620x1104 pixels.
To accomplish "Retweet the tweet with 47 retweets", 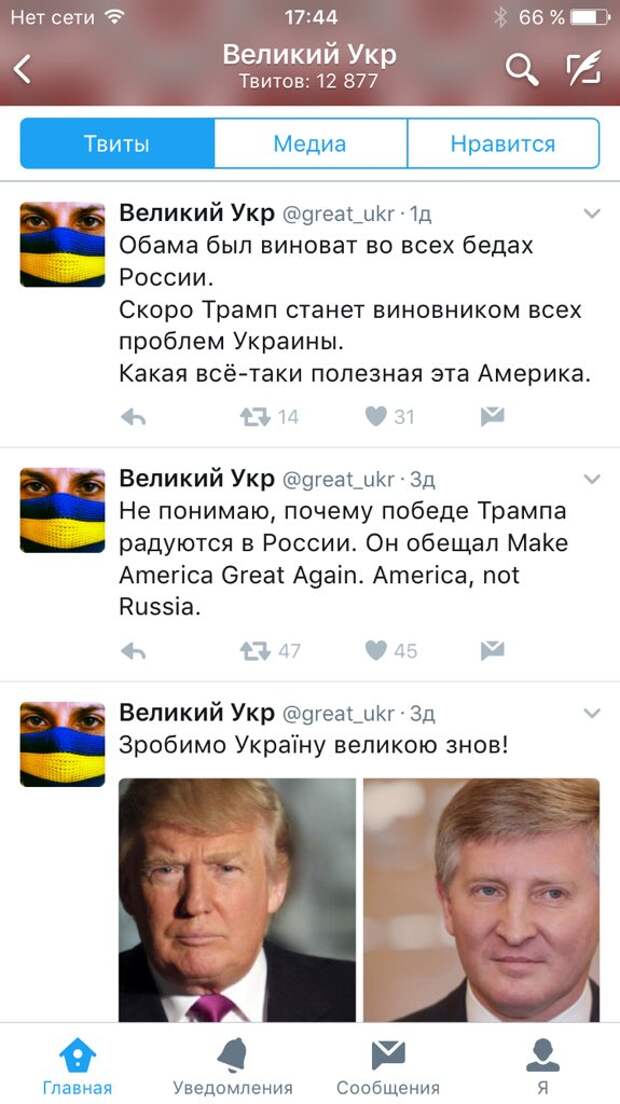I will coord(255,651).
